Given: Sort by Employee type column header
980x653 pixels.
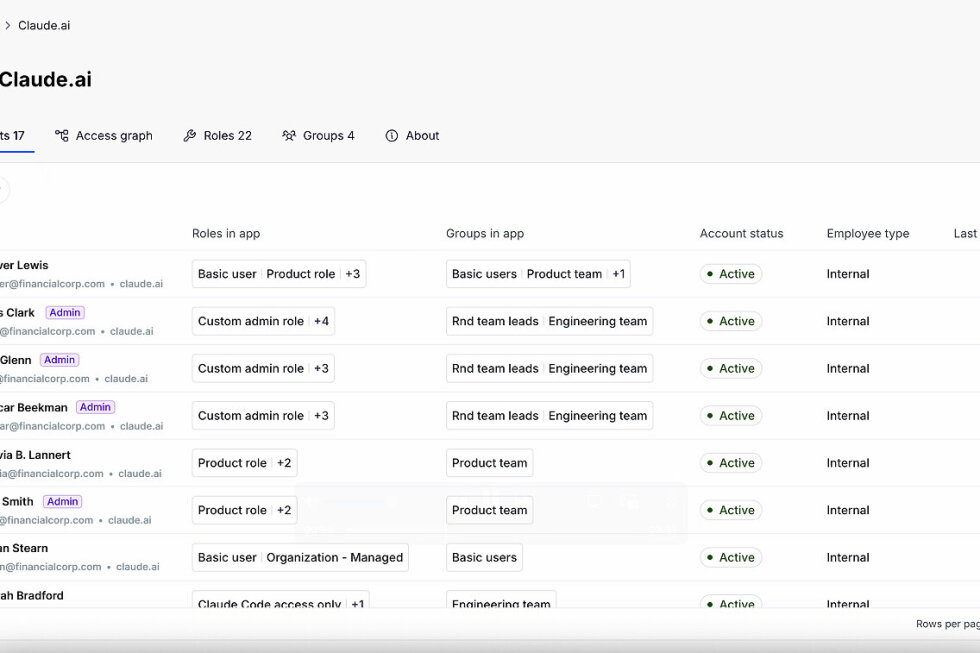Looking at the screenshot, I should pyautogui.click(x=868, y=234).
